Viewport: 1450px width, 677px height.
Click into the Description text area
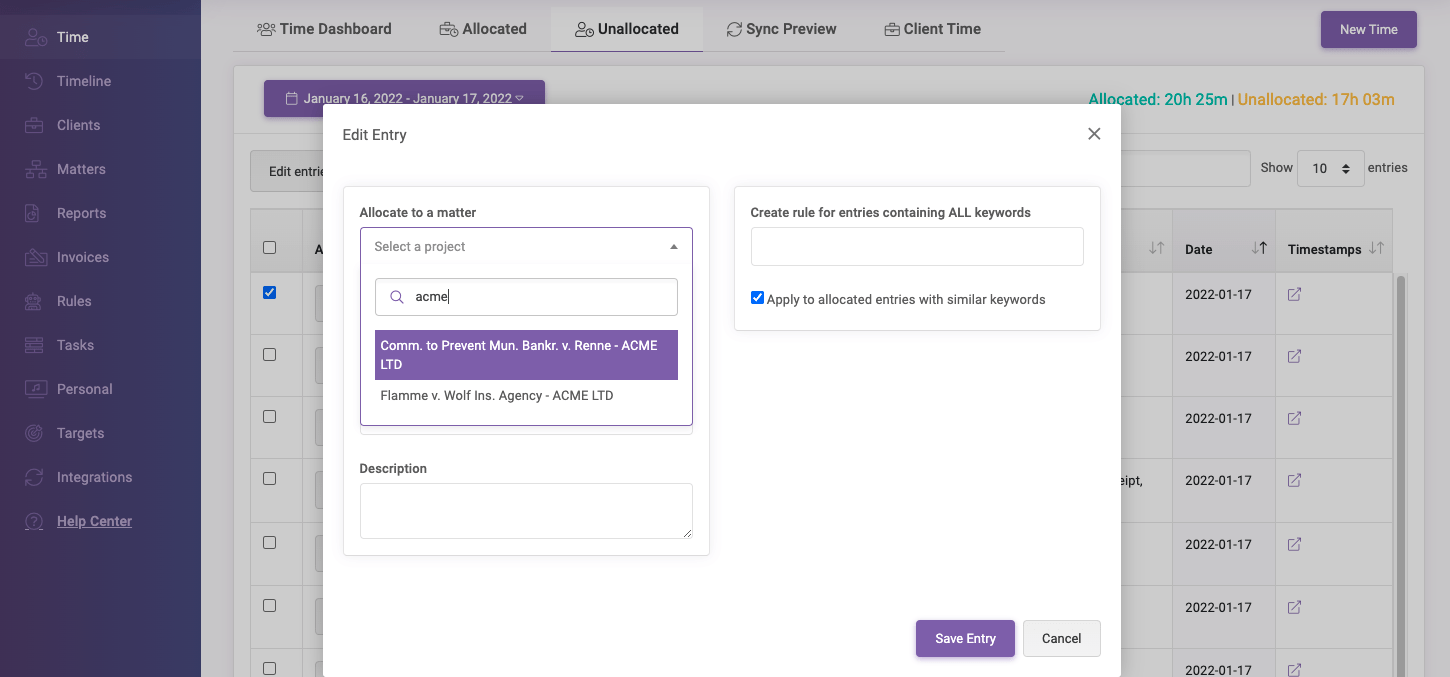point(526,511)
